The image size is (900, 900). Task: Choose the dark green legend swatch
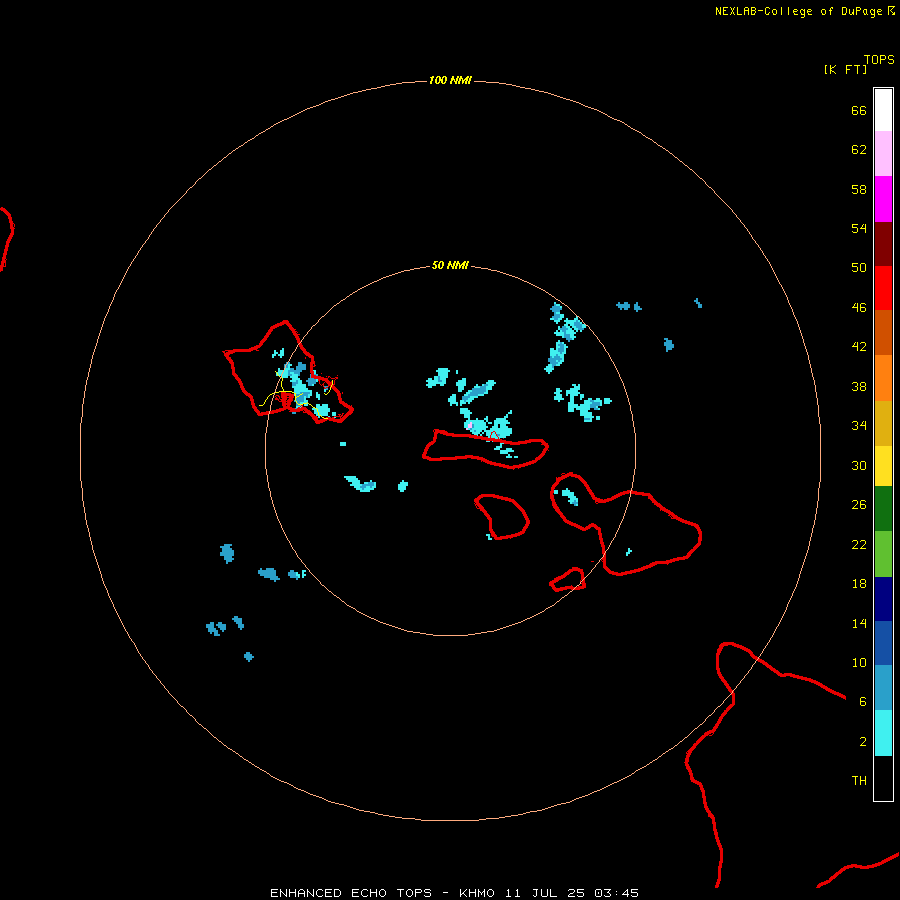[883, 509]
